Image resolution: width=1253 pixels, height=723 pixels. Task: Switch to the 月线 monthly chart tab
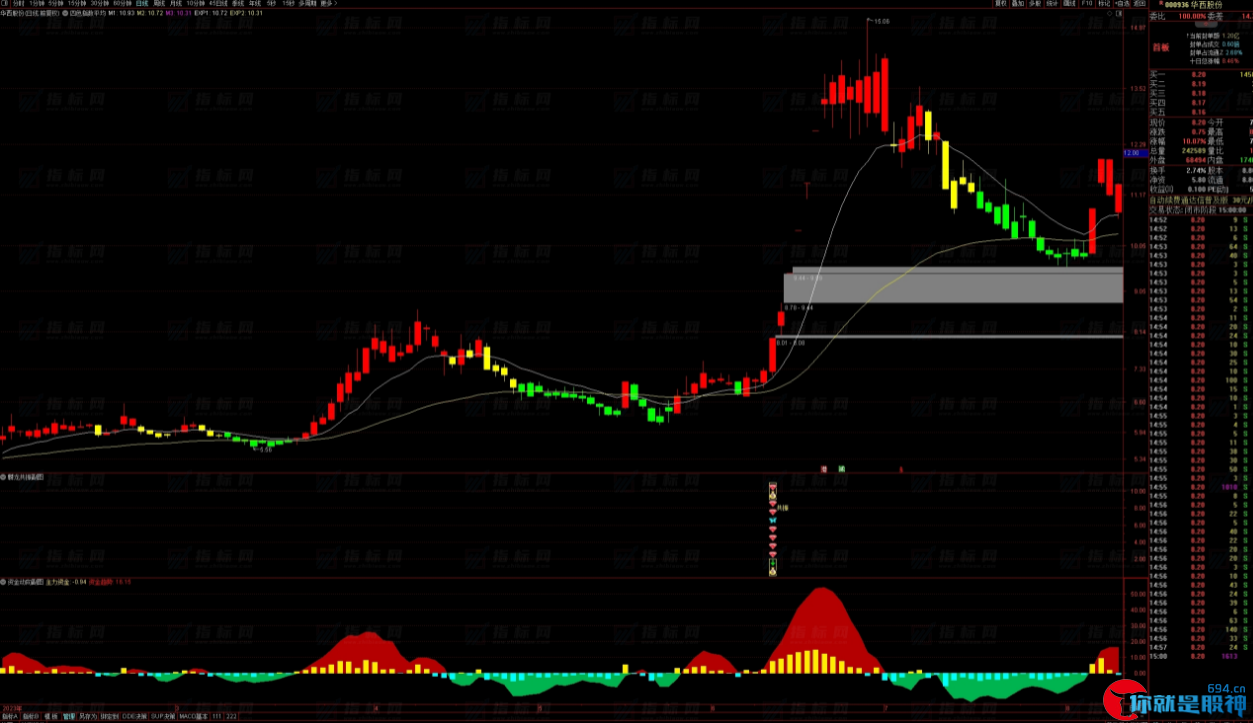(176, 4)
